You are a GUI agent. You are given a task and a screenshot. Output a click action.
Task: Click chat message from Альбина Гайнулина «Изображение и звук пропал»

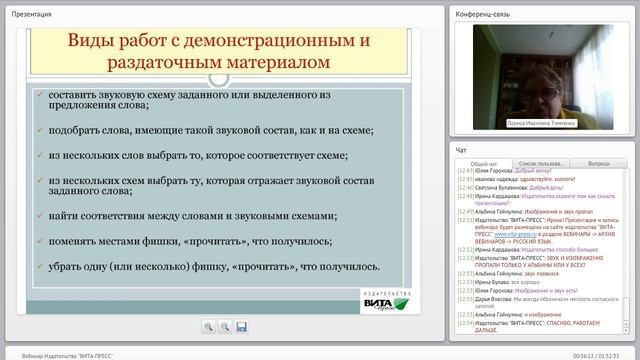point(525,211)
